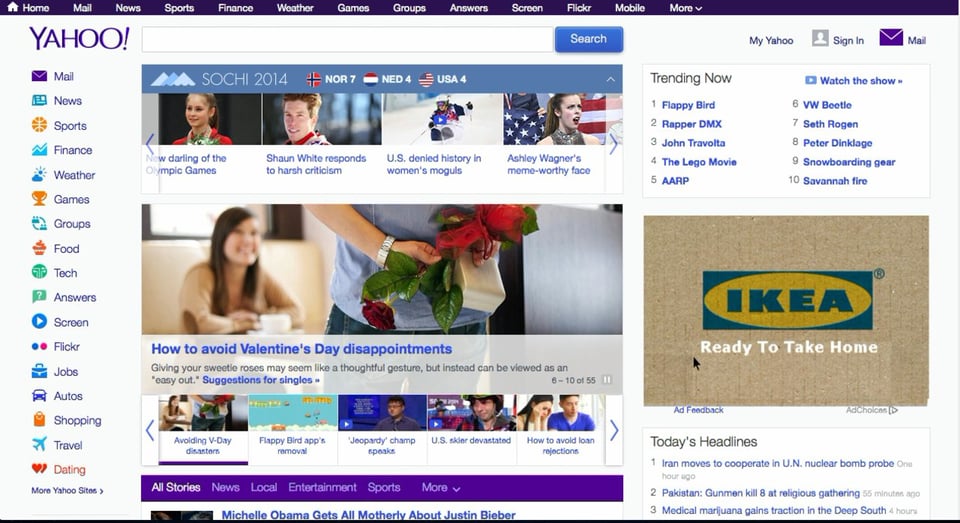Viewport: 960px width, 523px height.
Task: Expand the More menu in top navigation
Action: point(686,8)
